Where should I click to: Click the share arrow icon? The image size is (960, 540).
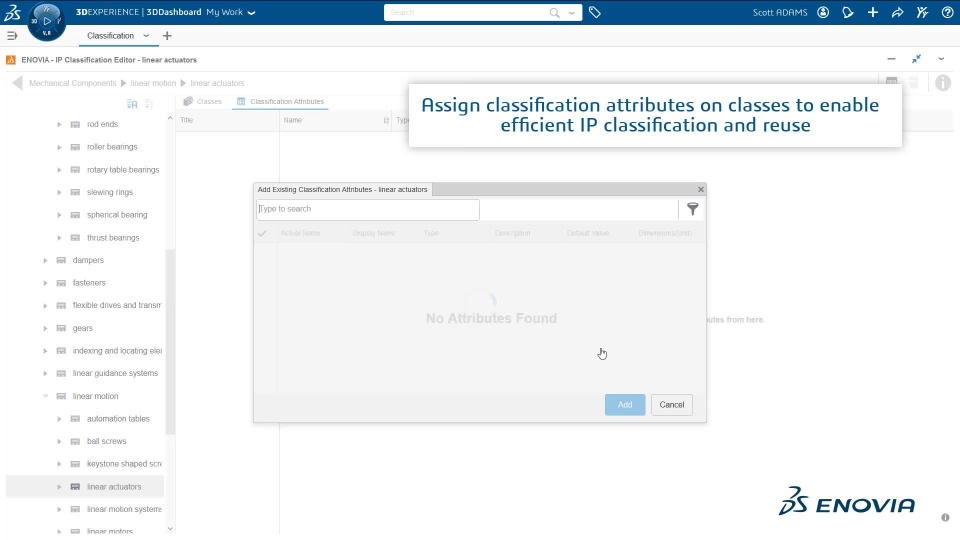(898, 12)
